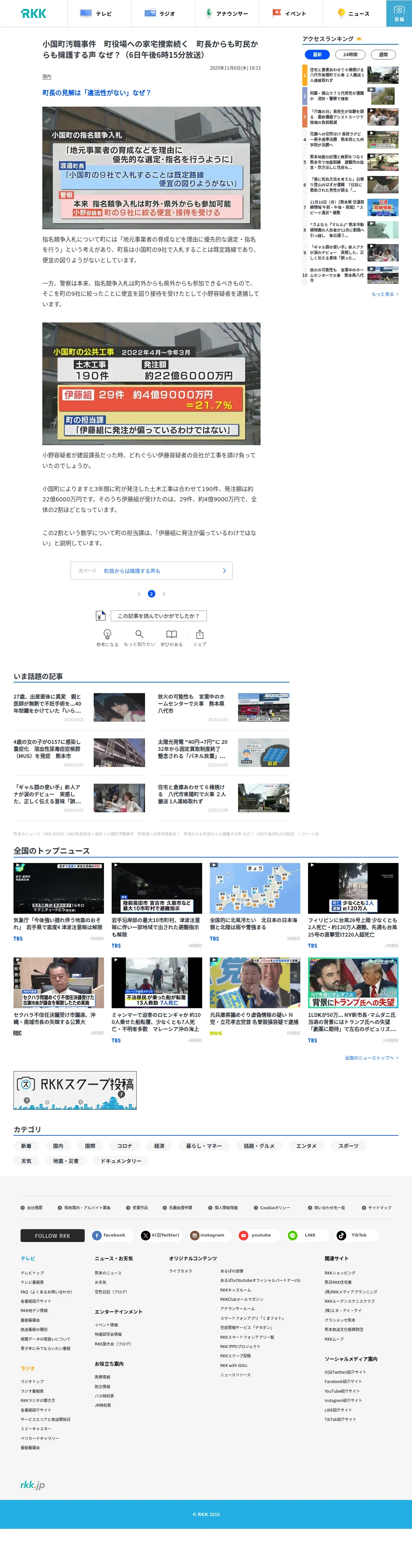
Task: React with the 参考になる lightbulb icon
Action: click(x=107, y=634)
